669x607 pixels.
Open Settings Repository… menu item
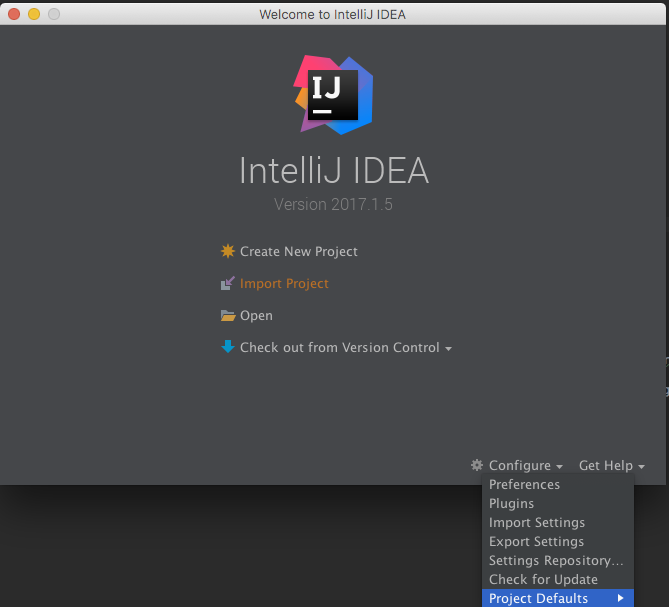[556, 560]
